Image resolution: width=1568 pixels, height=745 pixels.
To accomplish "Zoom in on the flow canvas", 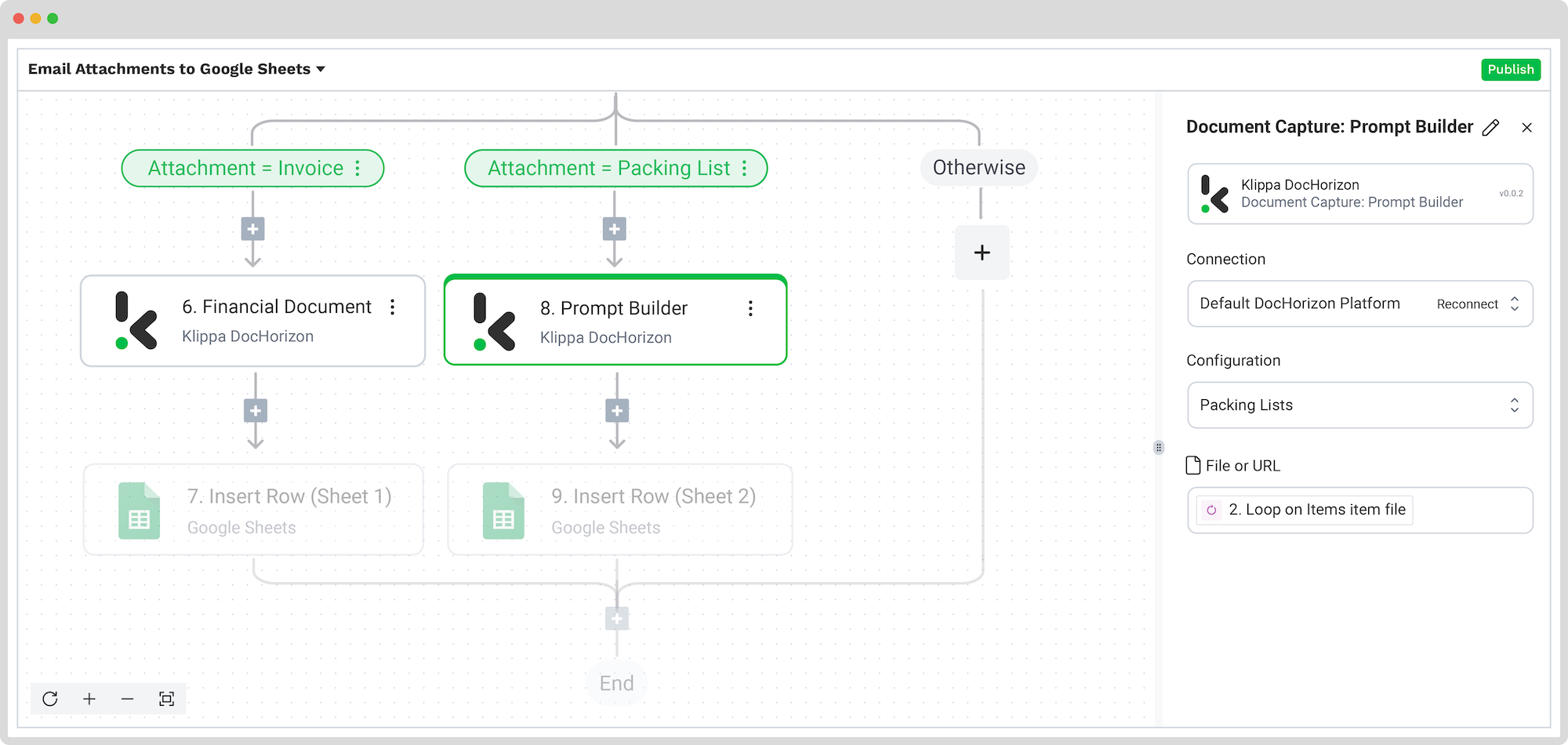I will point(89,699).
